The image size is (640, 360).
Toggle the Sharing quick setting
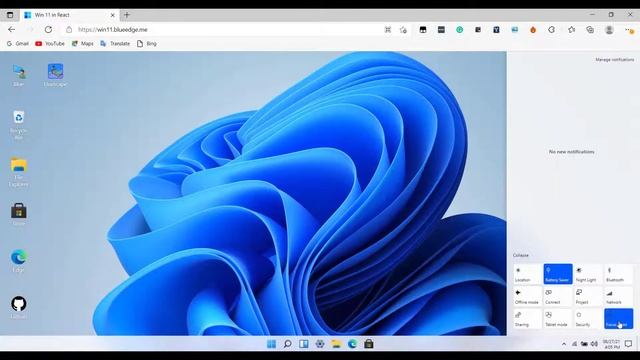coord(527,319)
